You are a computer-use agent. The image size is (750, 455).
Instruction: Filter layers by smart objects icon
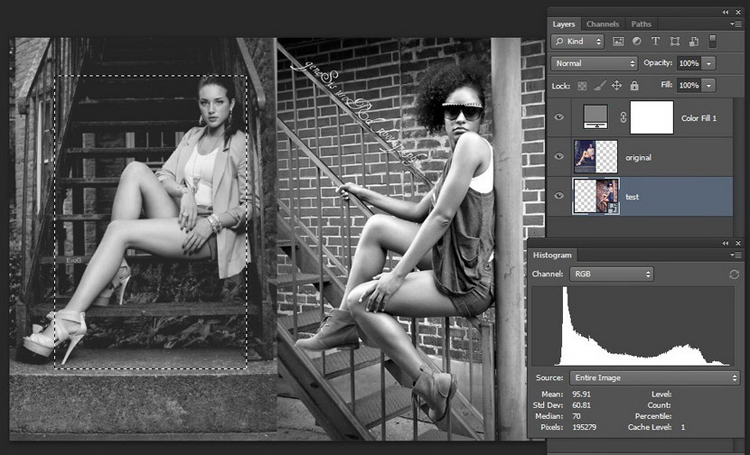[694, 42]
